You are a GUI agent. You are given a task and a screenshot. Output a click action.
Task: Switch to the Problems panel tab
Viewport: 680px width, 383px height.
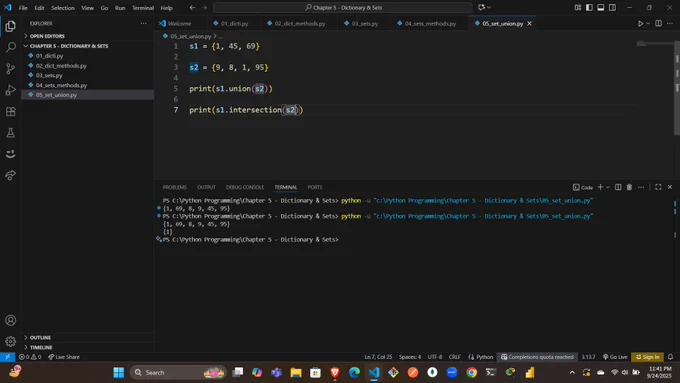[x=174, y=187]
